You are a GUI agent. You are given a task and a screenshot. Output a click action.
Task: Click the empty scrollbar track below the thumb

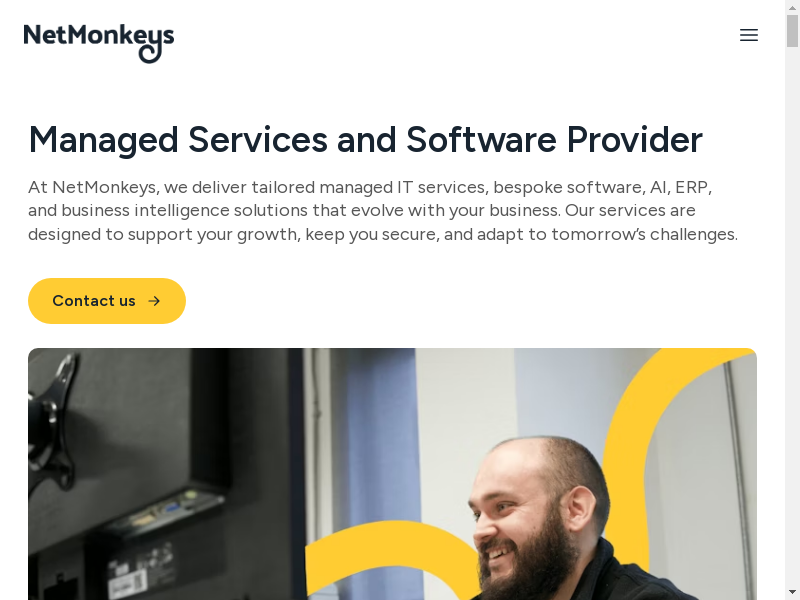(x=792, y=316)
